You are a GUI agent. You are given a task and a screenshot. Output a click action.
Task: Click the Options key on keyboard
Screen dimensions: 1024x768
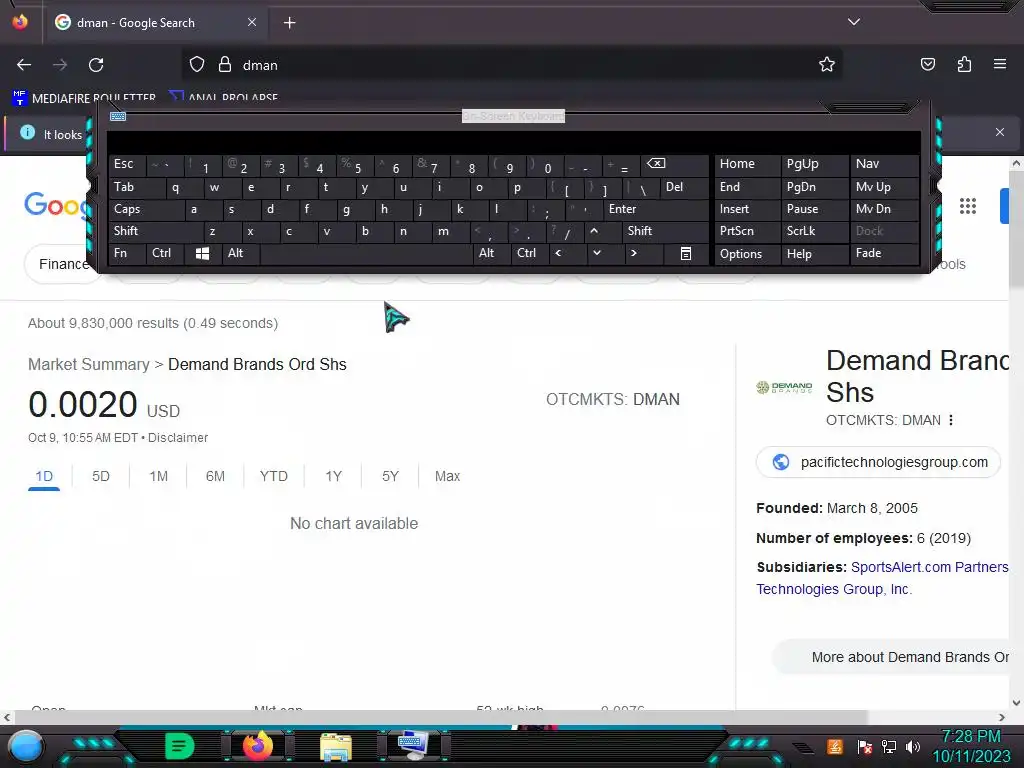click(x=746, y=253)
